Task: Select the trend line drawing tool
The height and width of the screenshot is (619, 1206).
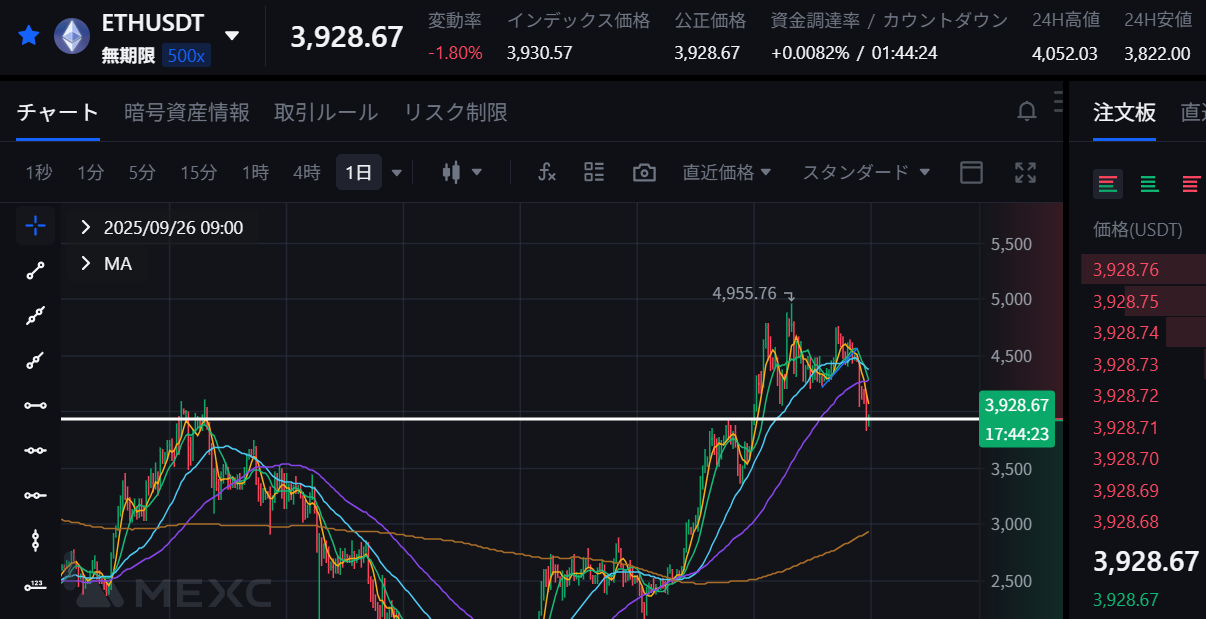Action: point(35,270)
